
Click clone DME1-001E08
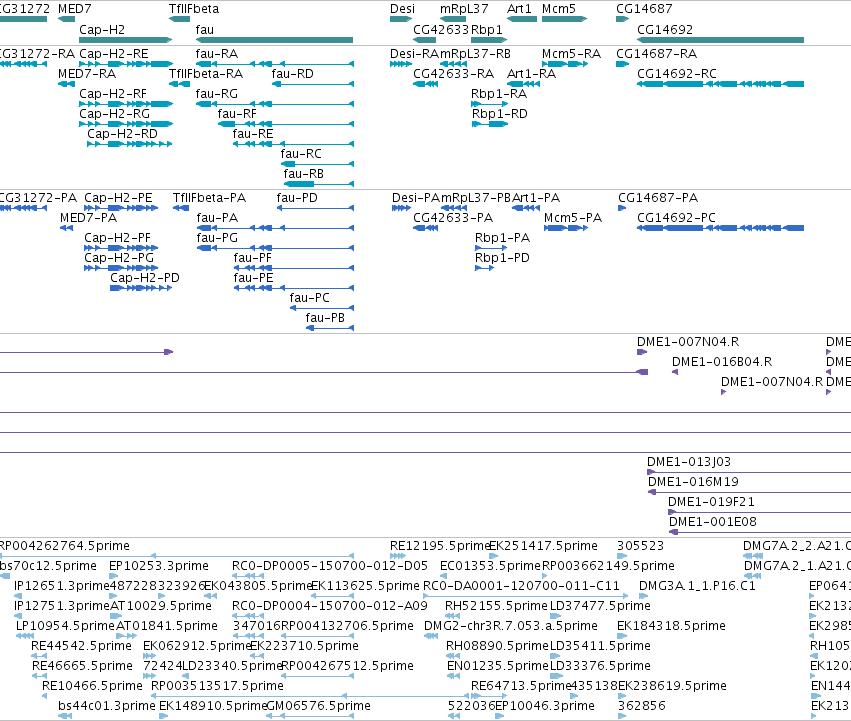pyautogui.click(x=760, y=532)
